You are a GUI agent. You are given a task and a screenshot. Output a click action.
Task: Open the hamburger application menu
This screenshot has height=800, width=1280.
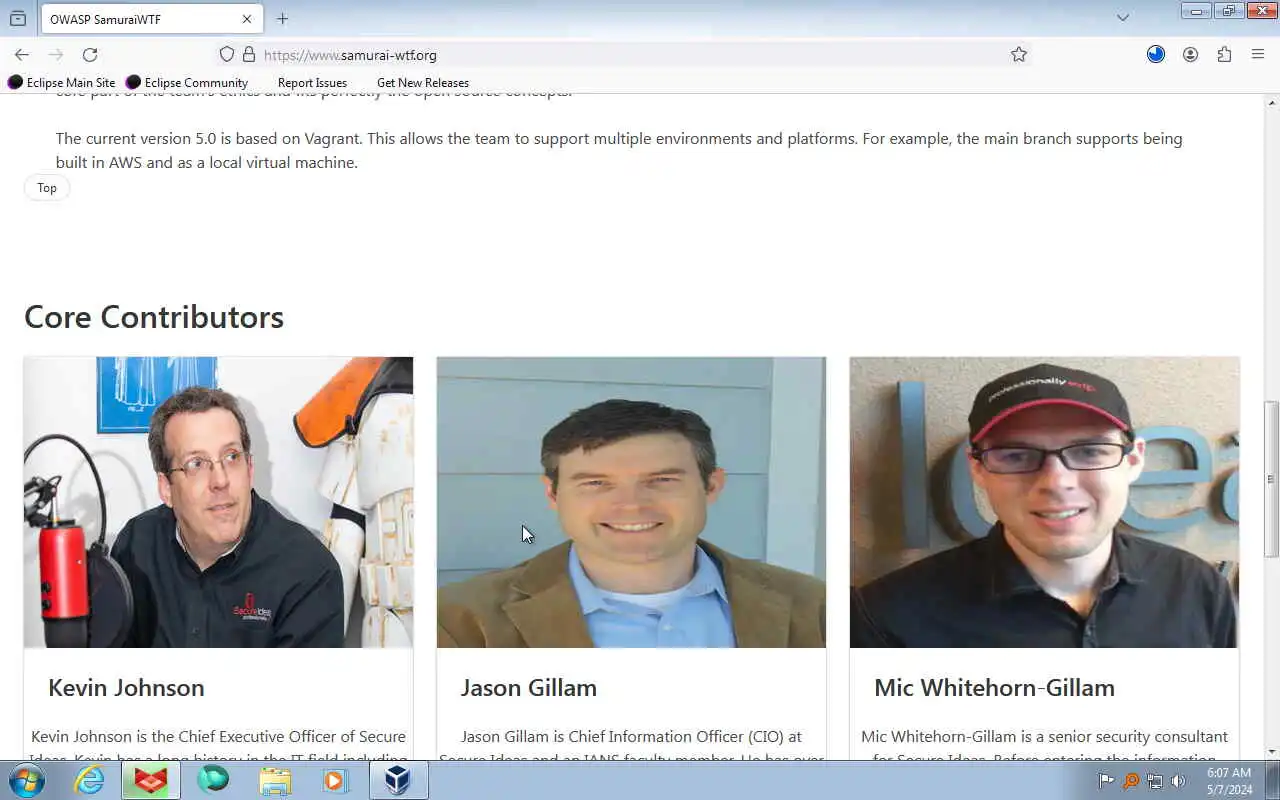(1258, 55)
